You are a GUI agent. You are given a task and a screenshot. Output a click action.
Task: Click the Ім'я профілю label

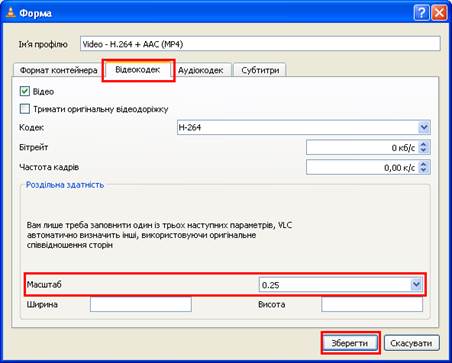[x=43, y=44]
